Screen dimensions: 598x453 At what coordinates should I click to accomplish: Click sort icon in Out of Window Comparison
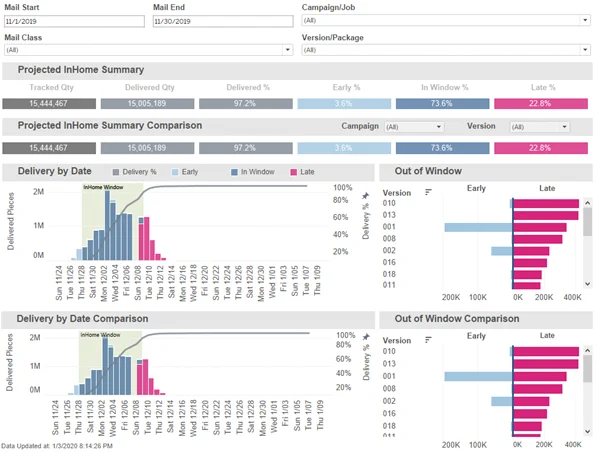coord(428,339)
